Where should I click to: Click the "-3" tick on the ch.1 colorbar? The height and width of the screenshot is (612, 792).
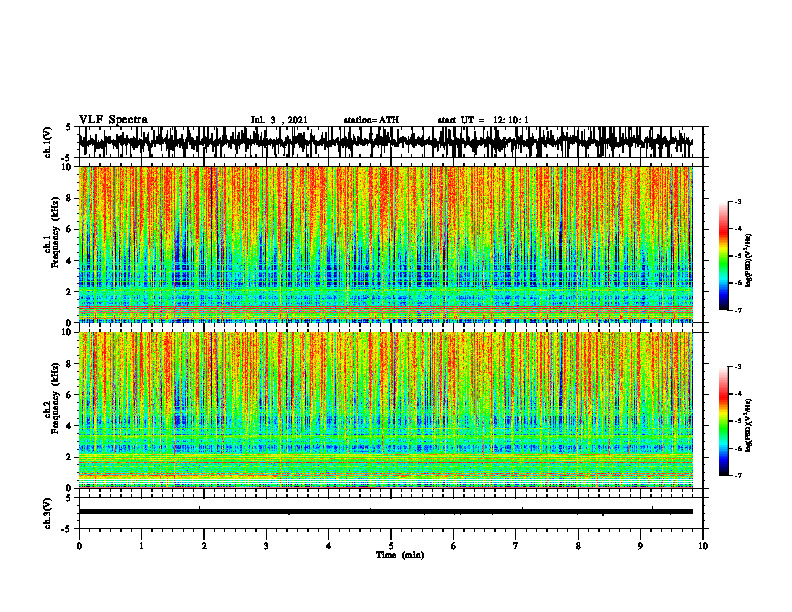pos(737,202)
